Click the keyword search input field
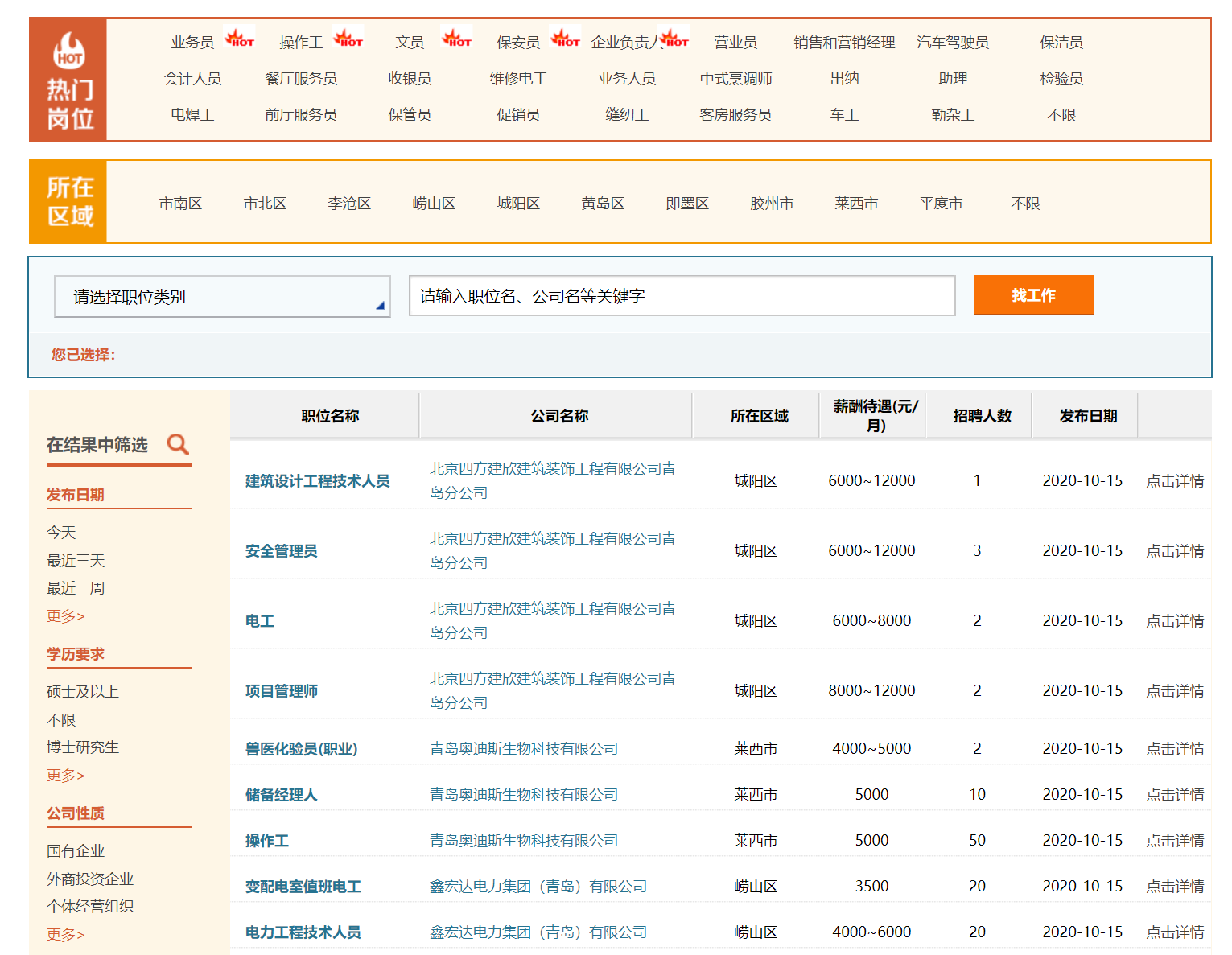 tap(682, 296)
